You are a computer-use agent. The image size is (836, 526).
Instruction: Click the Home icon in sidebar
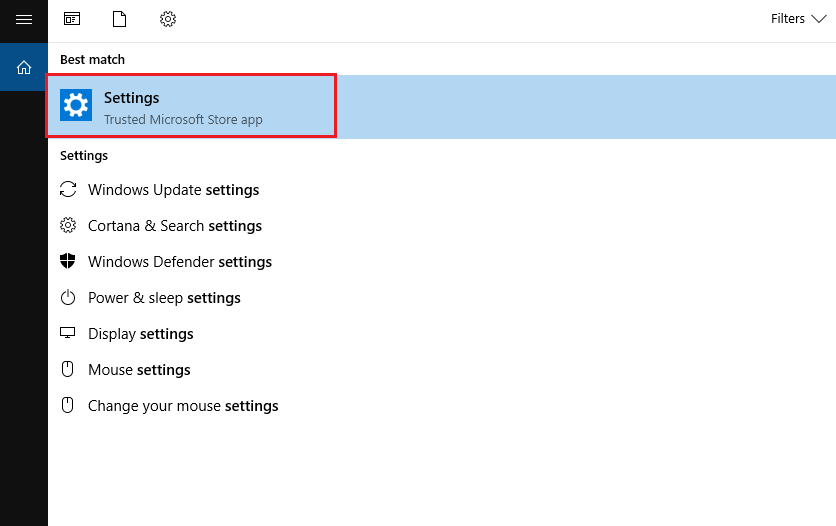pos(23,67)
